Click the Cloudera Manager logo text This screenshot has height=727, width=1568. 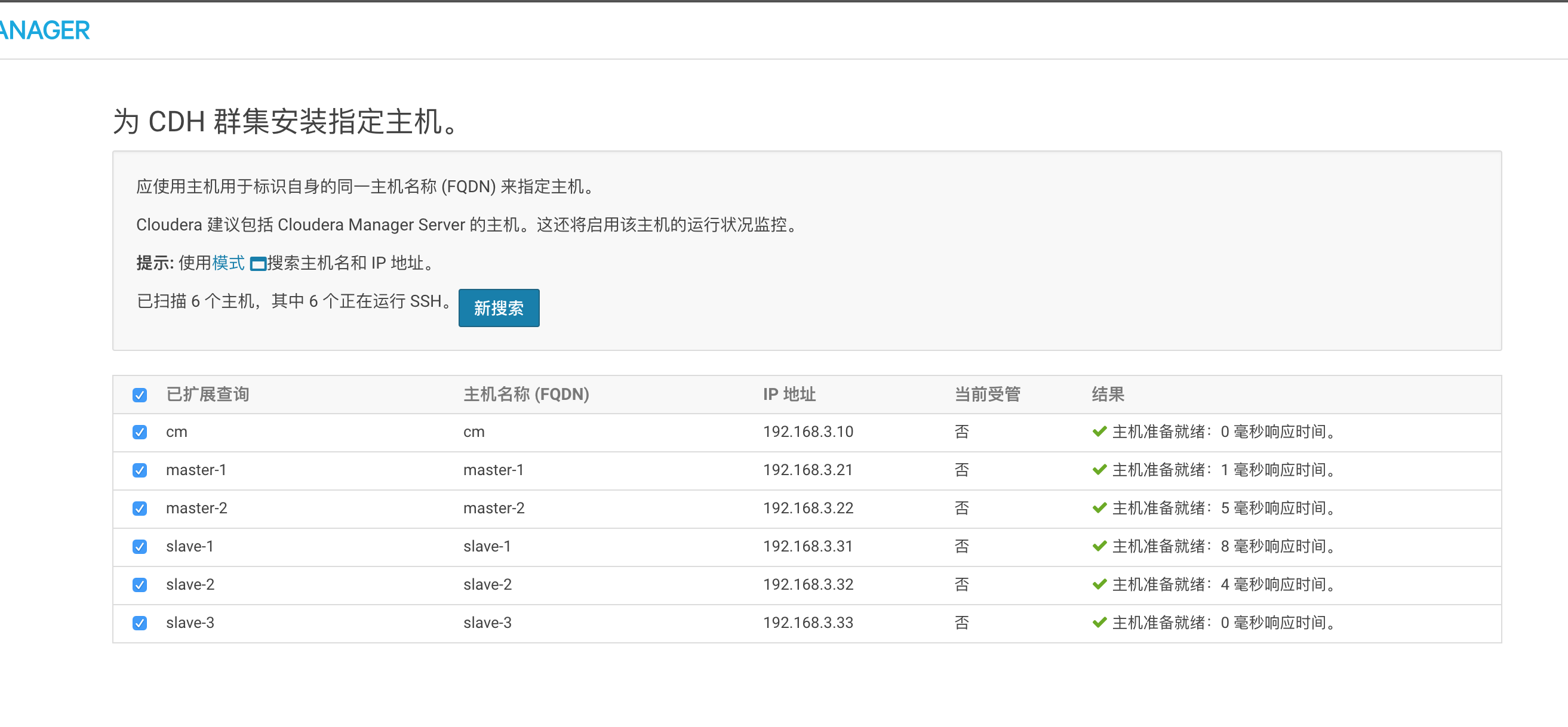click(x=44, y=30)
